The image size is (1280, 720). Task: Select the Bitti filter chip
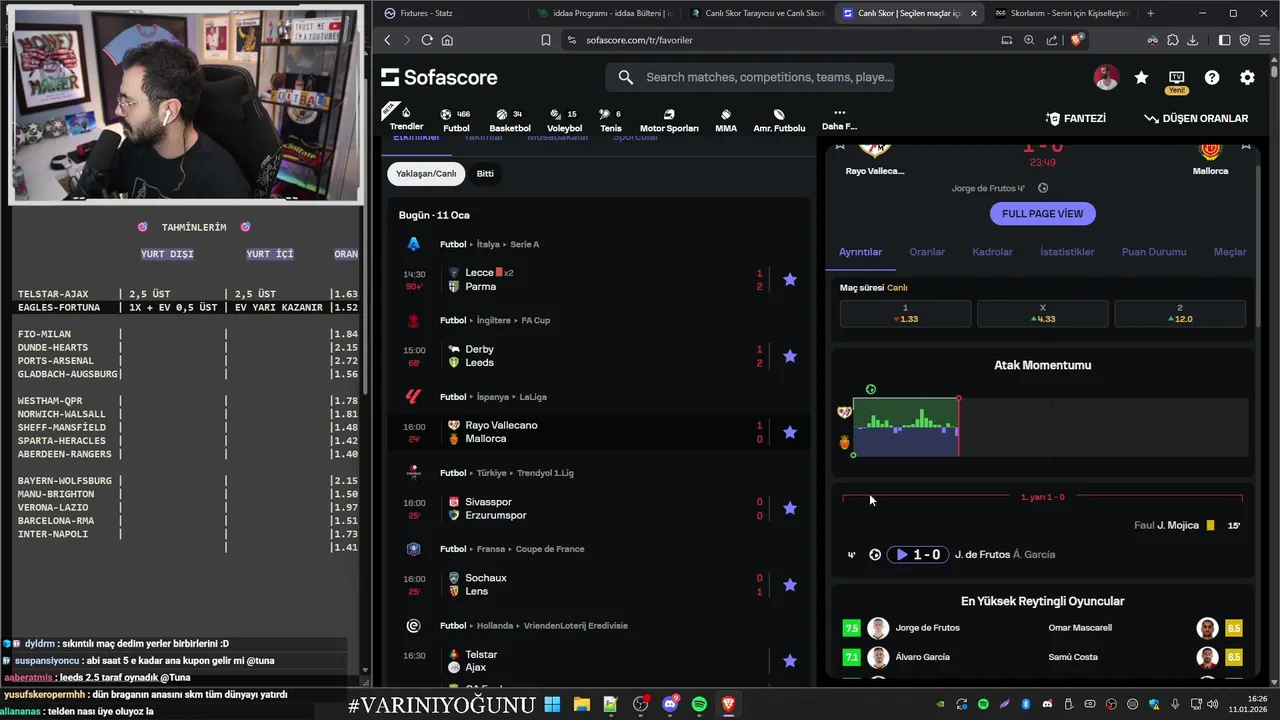485,173
